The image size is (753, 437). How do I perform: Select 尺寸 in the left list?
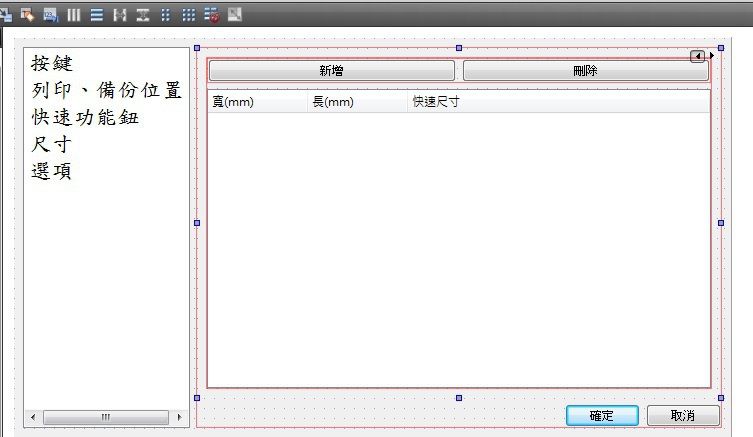[x=52, y=144]
